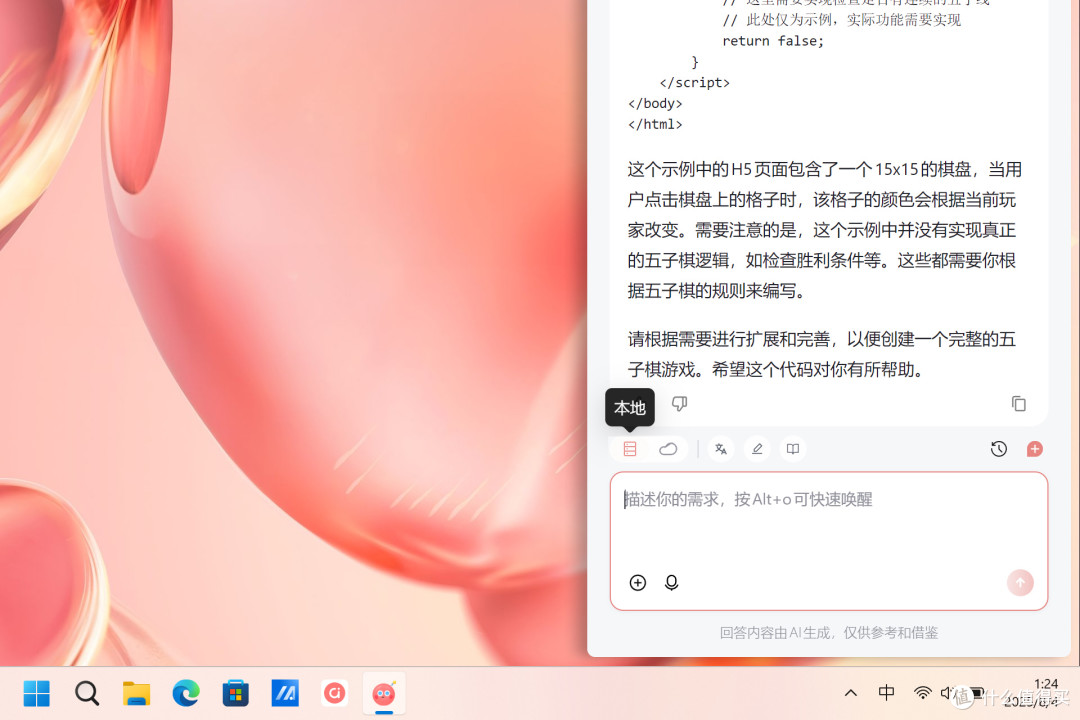This screenshot has width=1080, height=720.
Task: Click paragraph starting "请根据需要进行扩展和完善"
Action: pyautogui.click(x=822, y=354)
